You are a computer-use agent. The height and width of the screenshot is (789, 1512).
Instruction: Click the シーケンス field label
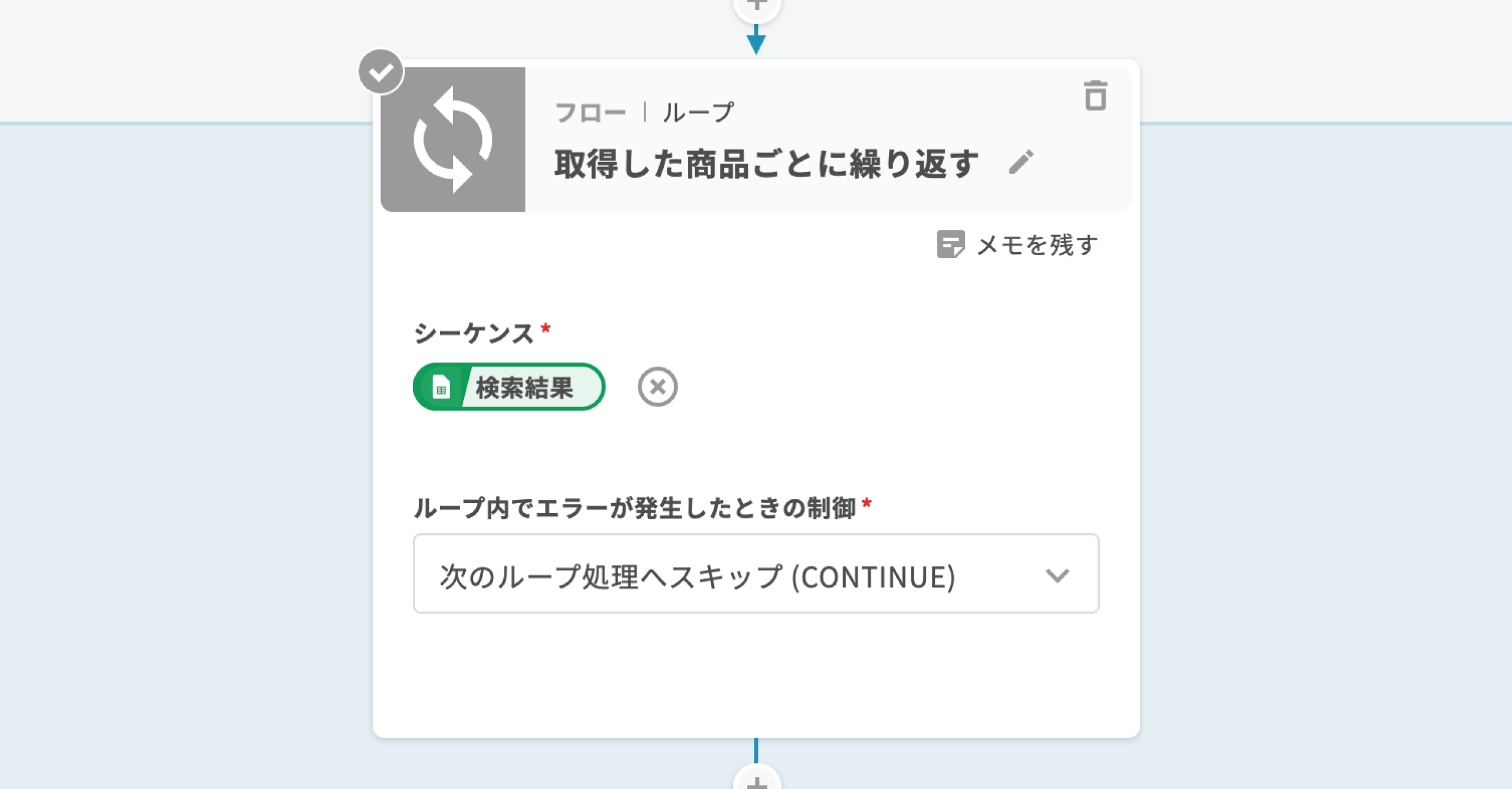click(474, 333)
